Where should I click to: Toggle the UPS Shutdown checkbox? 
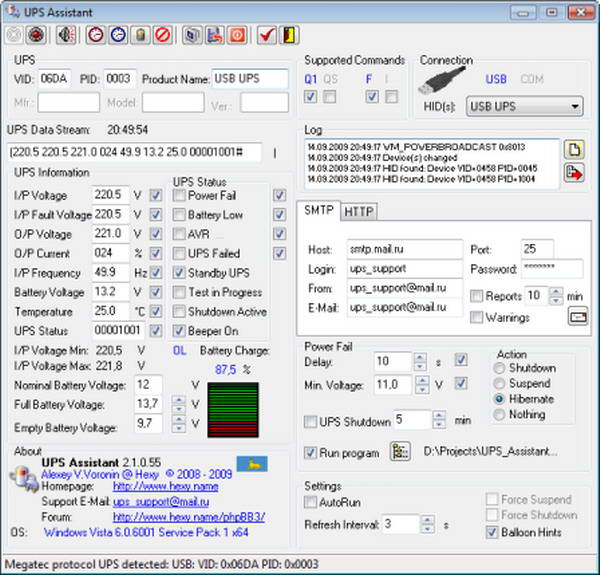pyautogui.click(x=310, y=421)
